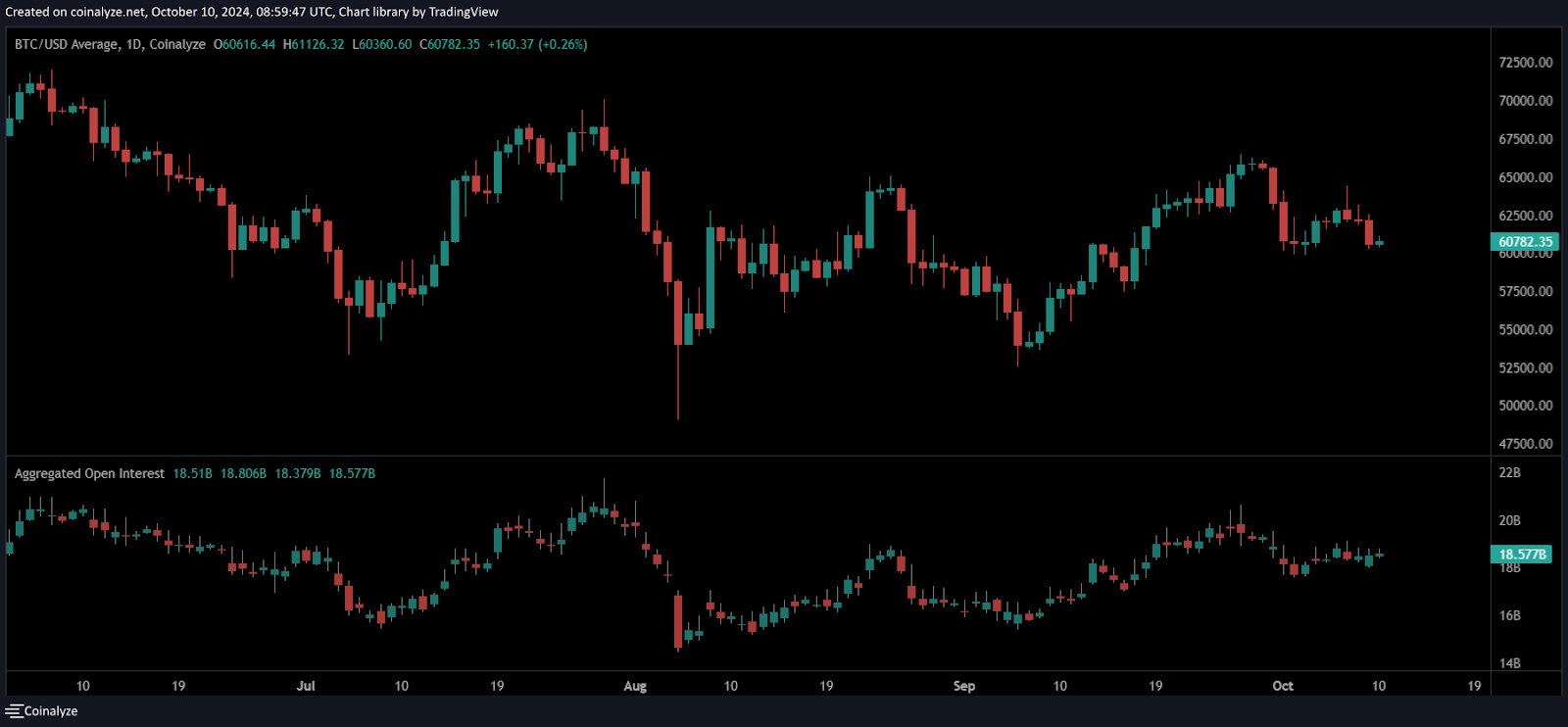1568x727 pixels.
Task: Click the 52500.00 price axis label
Action: point(1526,368)
